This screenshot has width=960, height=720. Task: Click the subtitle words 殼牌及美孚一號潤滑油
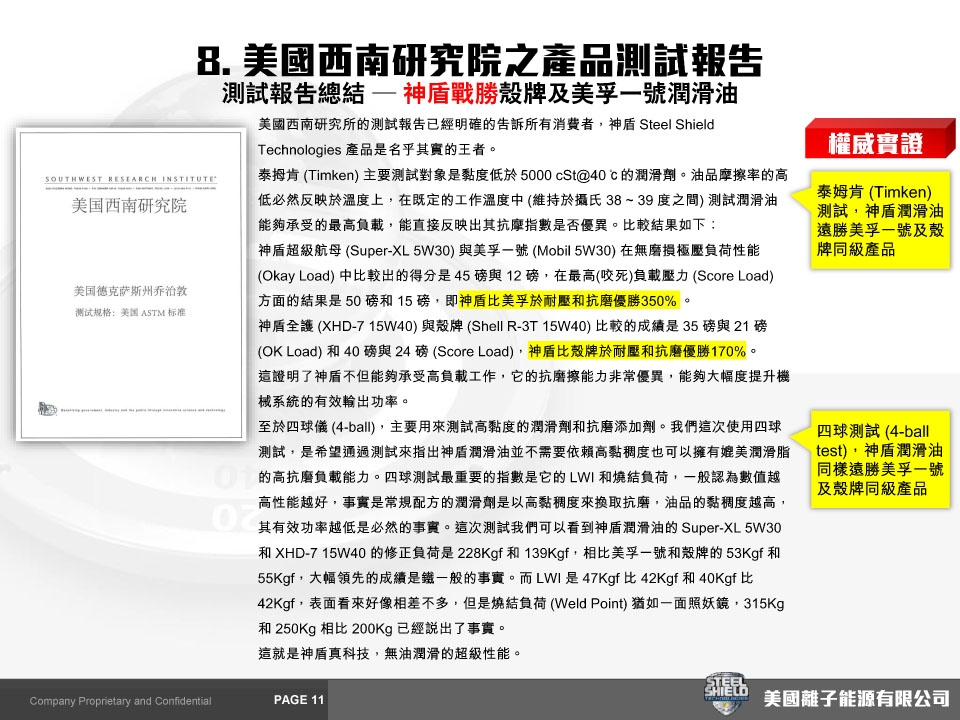(618, 94)
